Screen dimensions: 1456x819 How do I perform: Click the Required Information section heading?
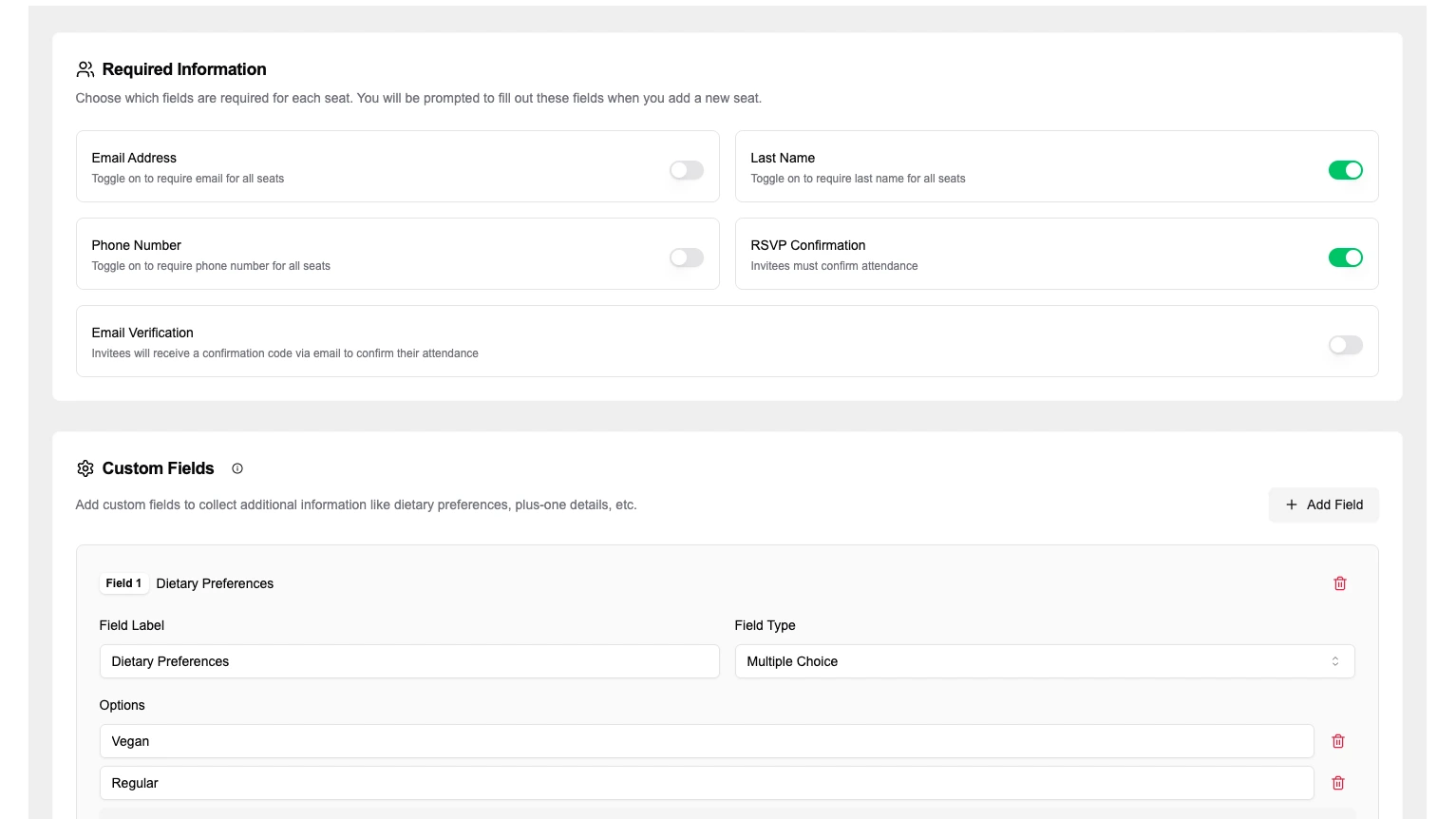(x=184, y=69)
